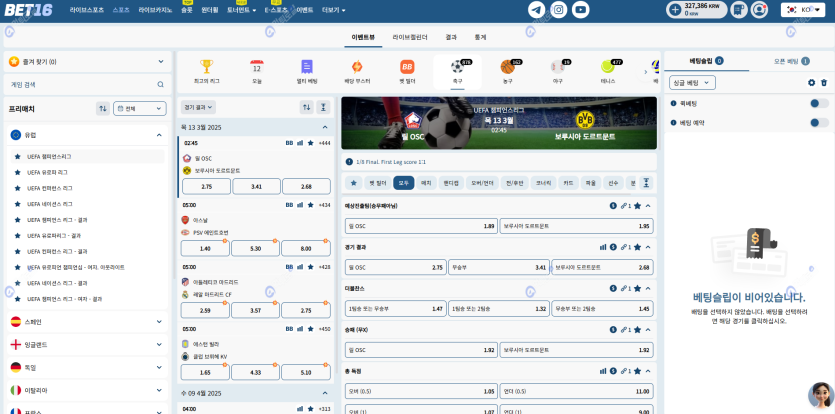Viewport: 835px width, 414px height.
Task: Open the Telegram link in header
Action: tap(536, 10)
